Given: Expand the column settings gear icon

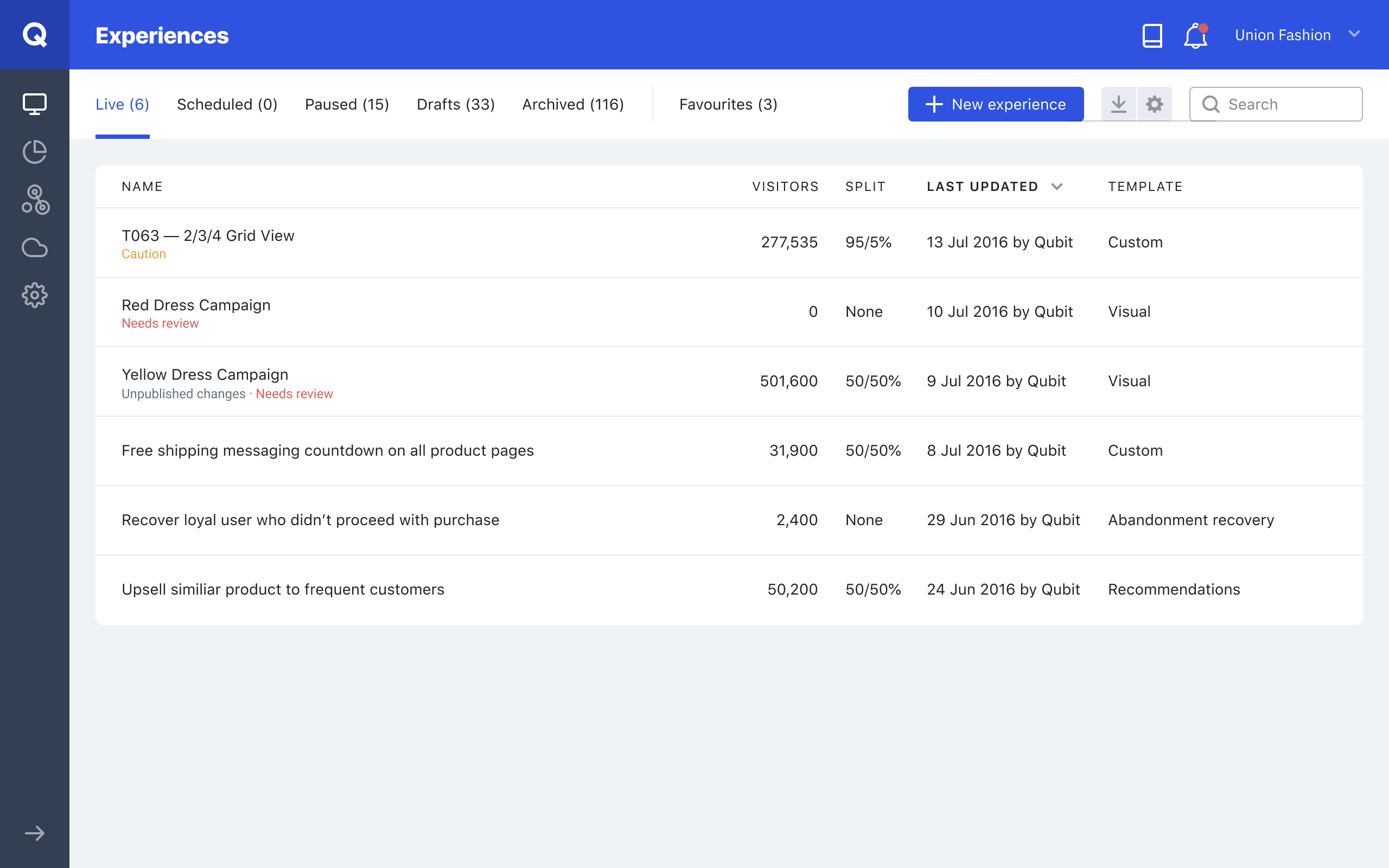Looking at the screenshot, I should click(x=1155, y=104).
